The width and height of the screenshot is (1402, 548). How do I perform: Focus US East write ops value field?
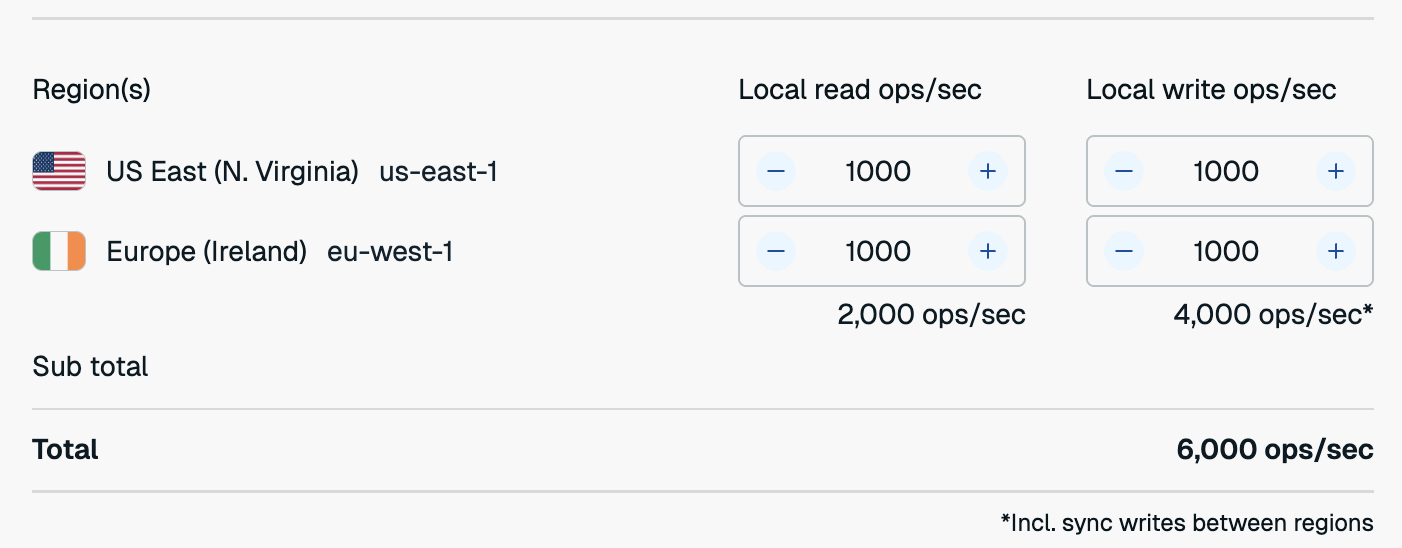click(x=1227, y=171)
